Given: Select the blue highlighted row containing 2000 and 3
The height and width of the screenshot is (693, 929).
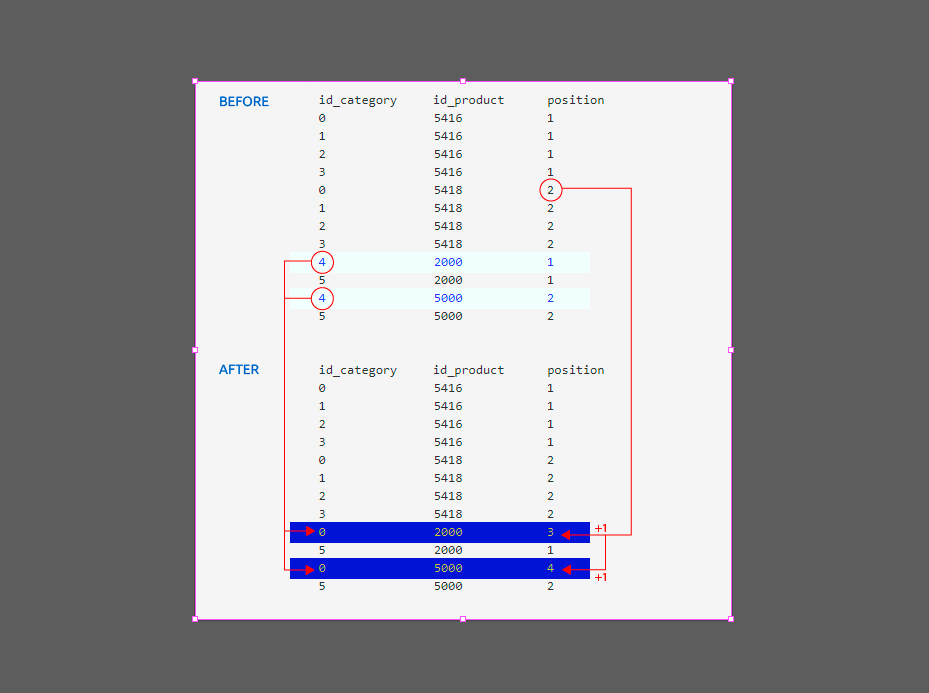Looking at the screenshot, I should (440, 532).
